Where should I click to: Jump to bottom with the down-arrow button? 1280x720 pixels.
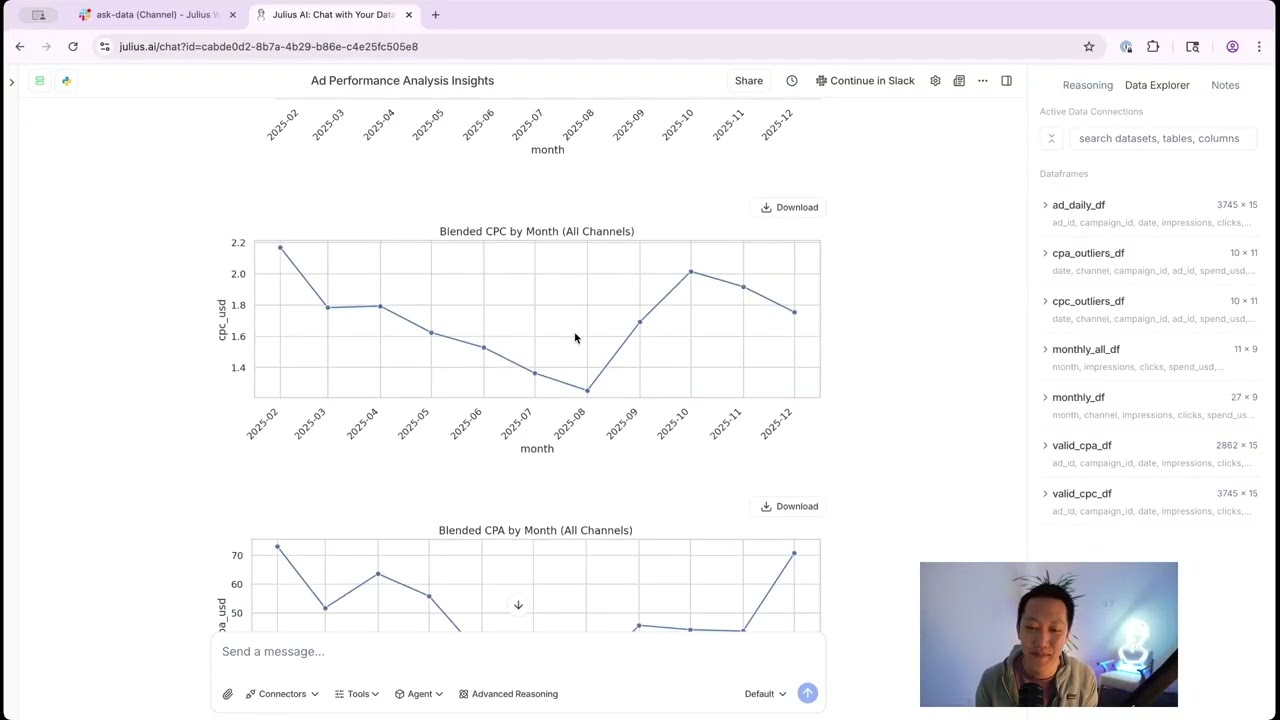coord(518,605)
